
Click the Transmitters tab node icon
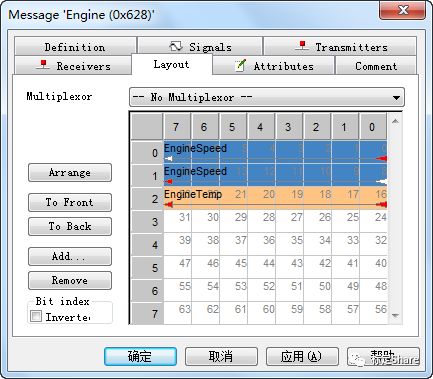[302, 46]
